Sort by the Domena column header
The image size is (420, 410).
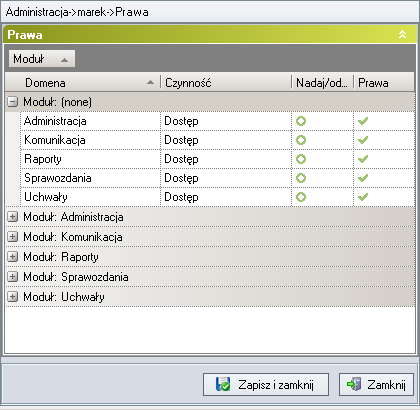tap(83, 82)
